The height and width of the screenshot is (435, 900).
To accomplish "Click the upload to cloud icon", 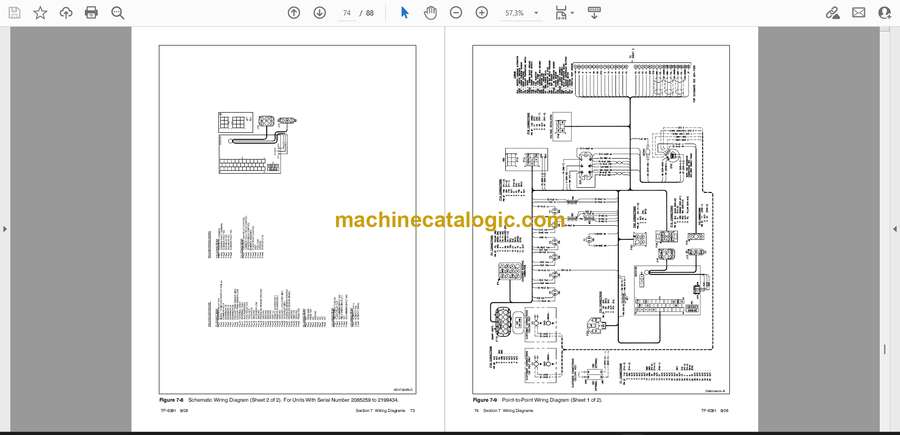I will (x=66, y=13).
